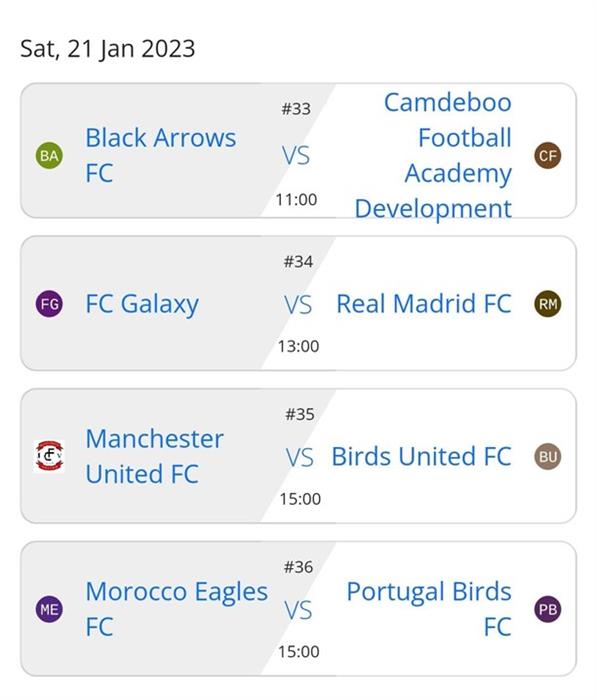Click the purple PB team badge
Image resolution: width=597 pixels, height=700 pixels.
548,609
